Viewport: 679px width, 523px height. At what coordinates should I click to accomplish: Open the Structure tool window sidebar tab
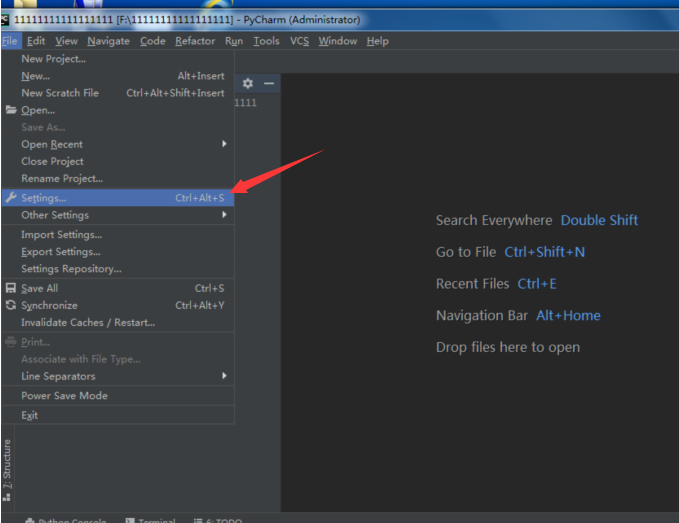tap(7, 470)
